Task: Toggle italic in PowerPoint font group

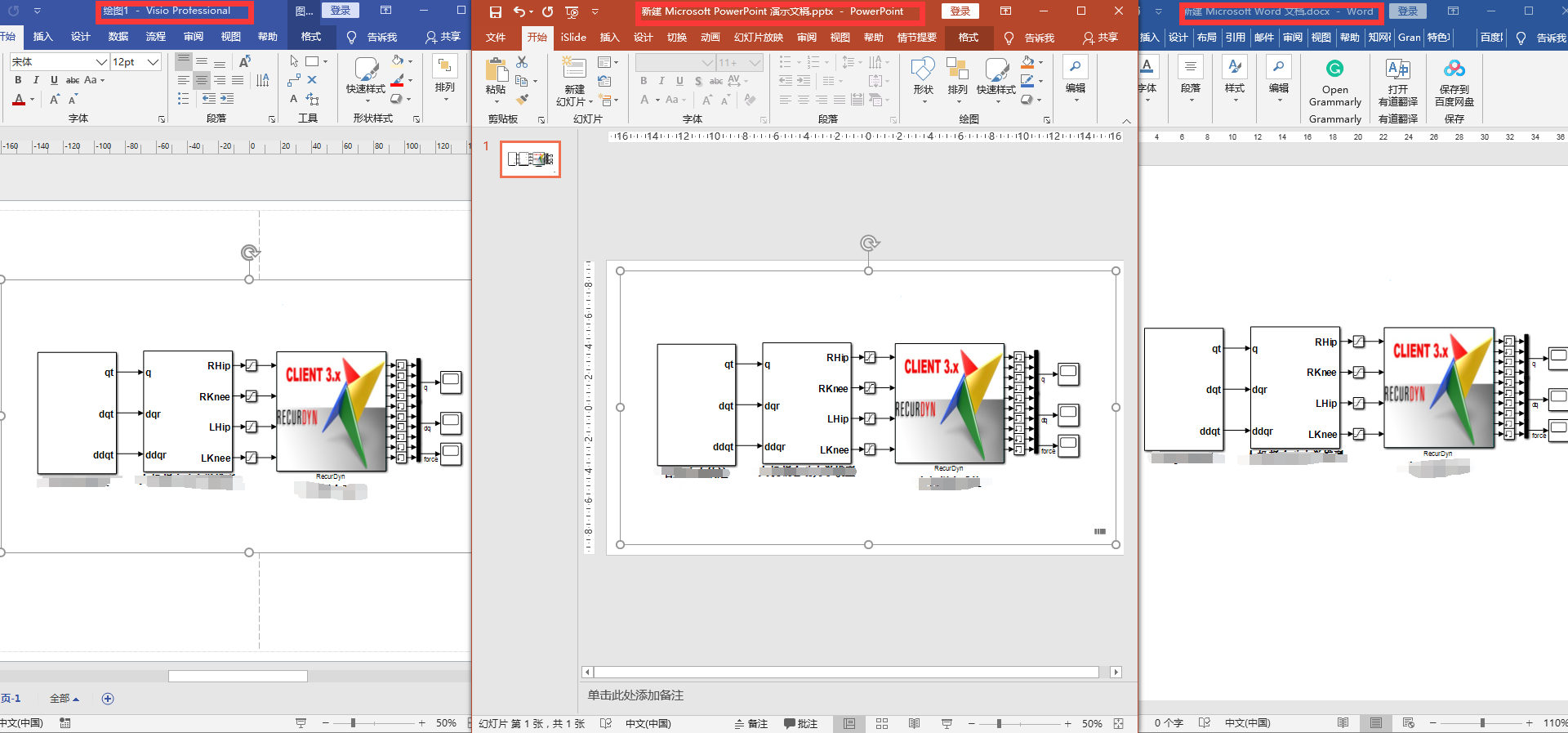Action: click(661, 81)
